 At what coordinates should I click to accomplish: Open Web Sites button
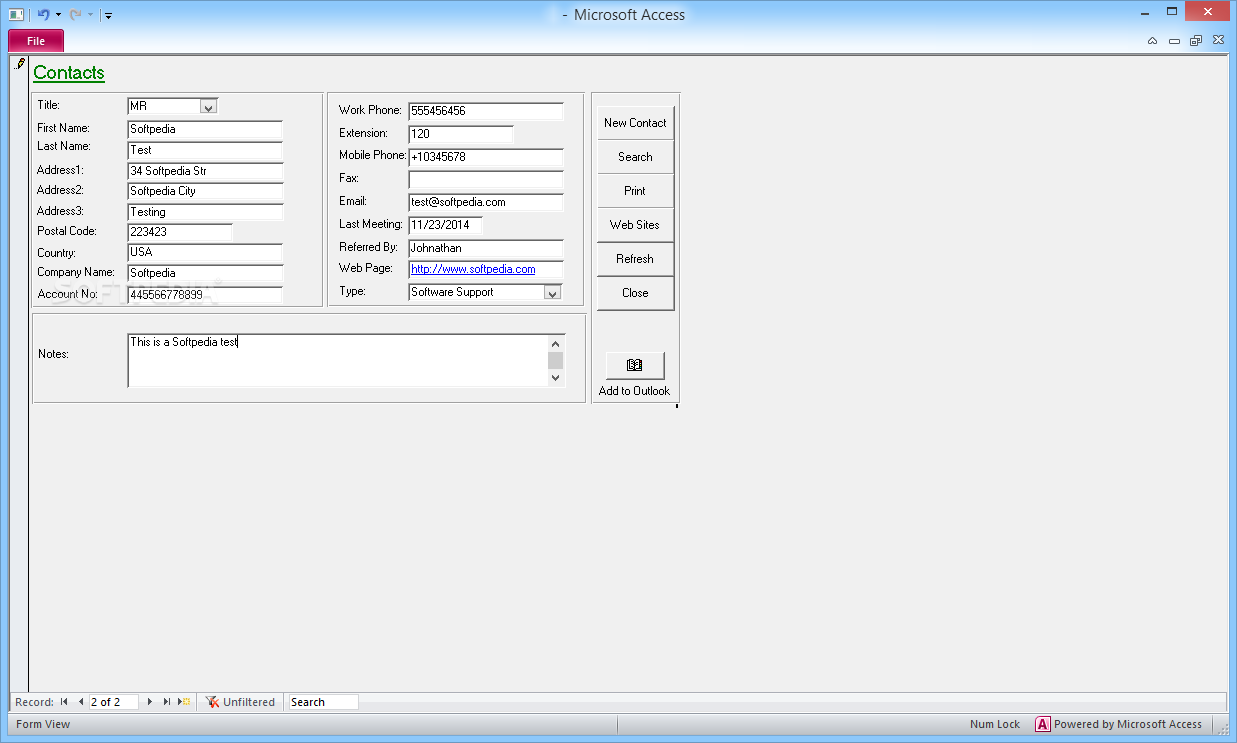[x=635, y=225]
